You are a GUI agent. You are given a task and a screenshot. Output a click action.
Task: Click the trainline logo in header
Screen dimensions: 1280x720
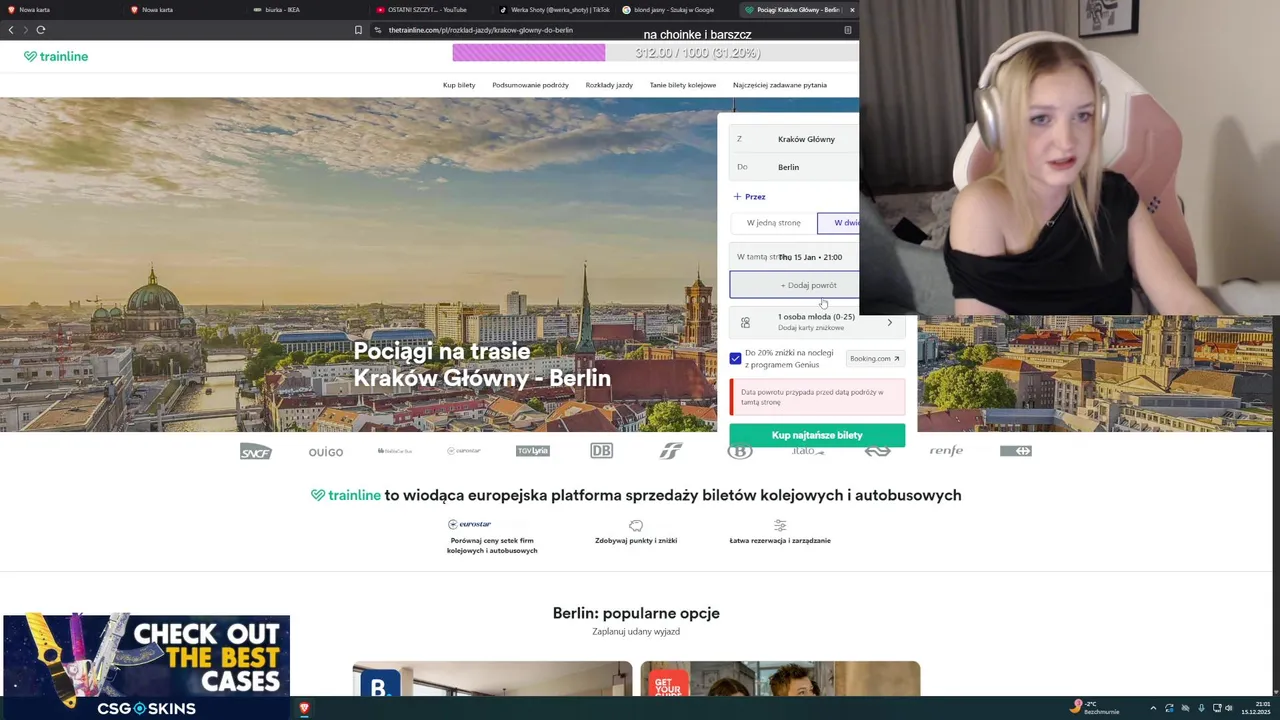click(56, 56)
